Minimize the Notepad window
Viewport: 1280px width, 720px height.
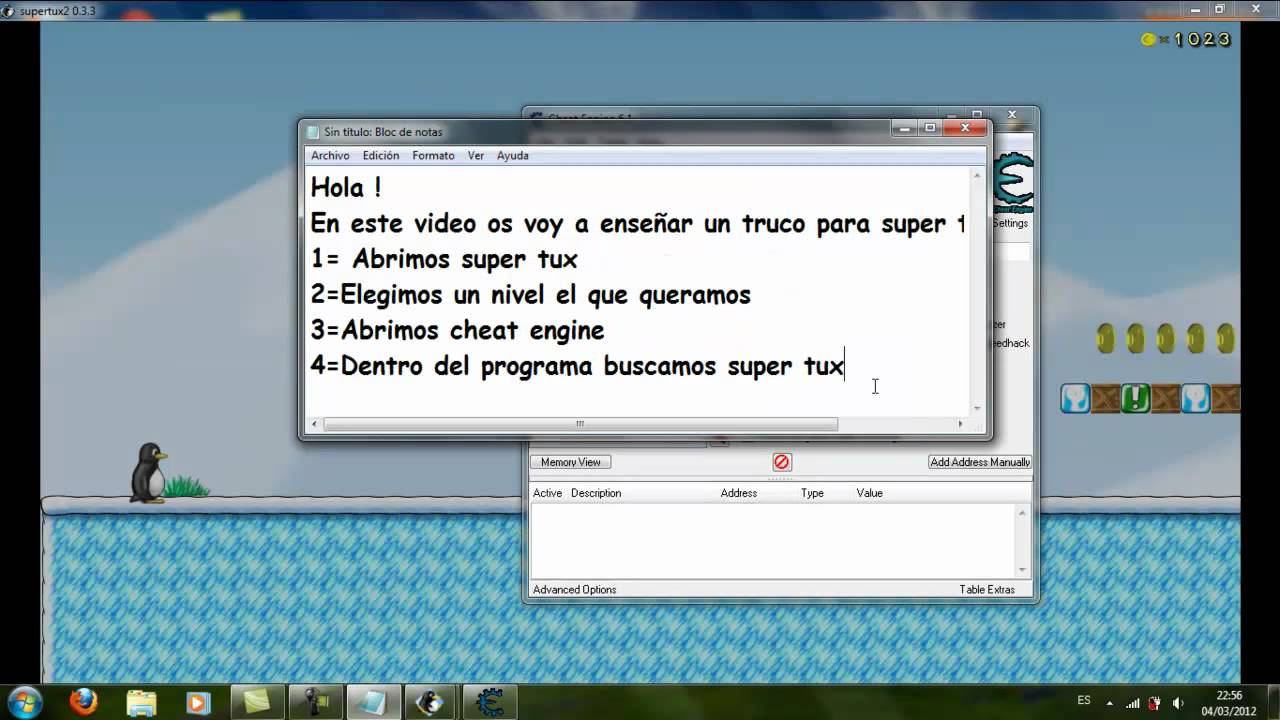[x=906, y=128]
